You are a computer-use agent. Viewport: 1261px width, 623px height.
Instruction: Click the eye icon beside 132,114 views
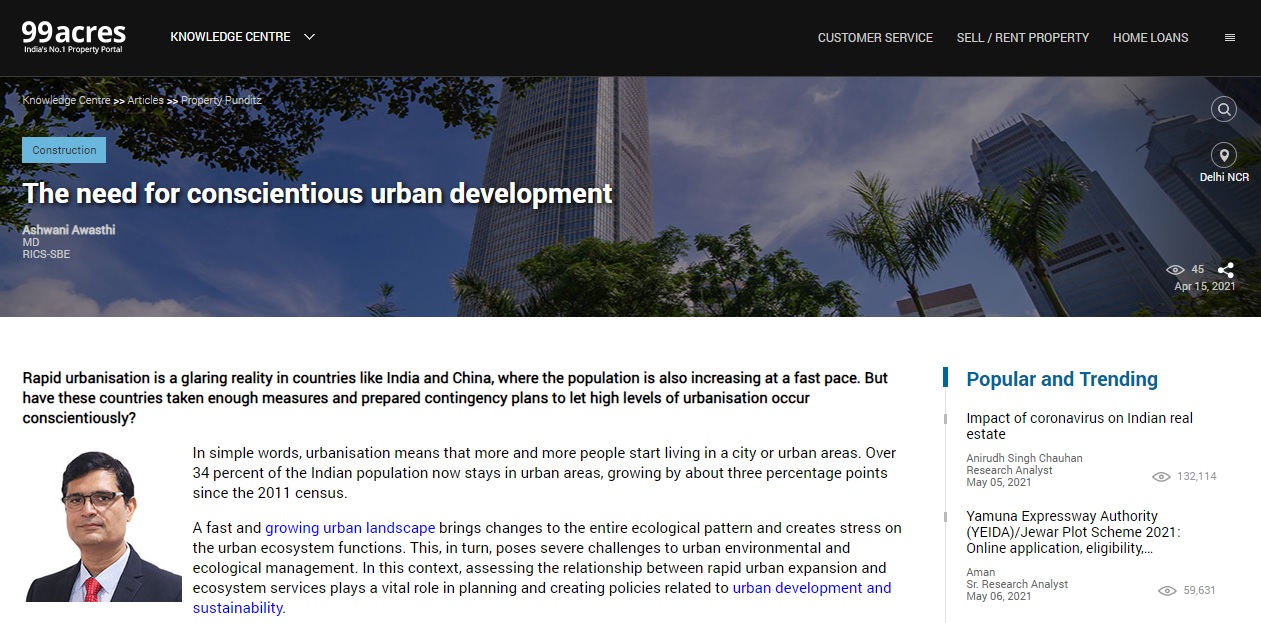click(x=1163, y=477)
